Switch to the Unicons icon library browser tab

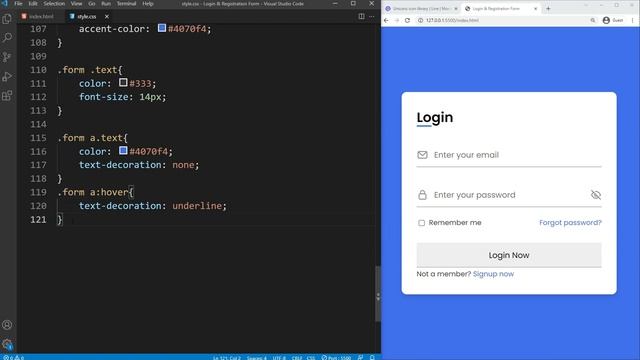point(421,9)
